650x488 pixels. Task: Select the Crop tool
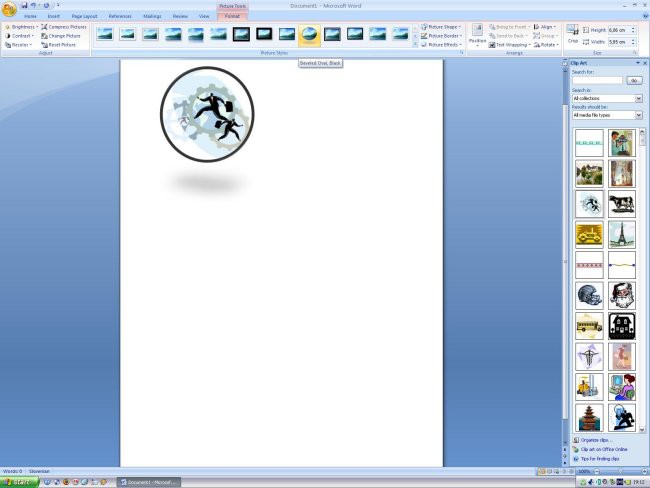pos(572,34)
